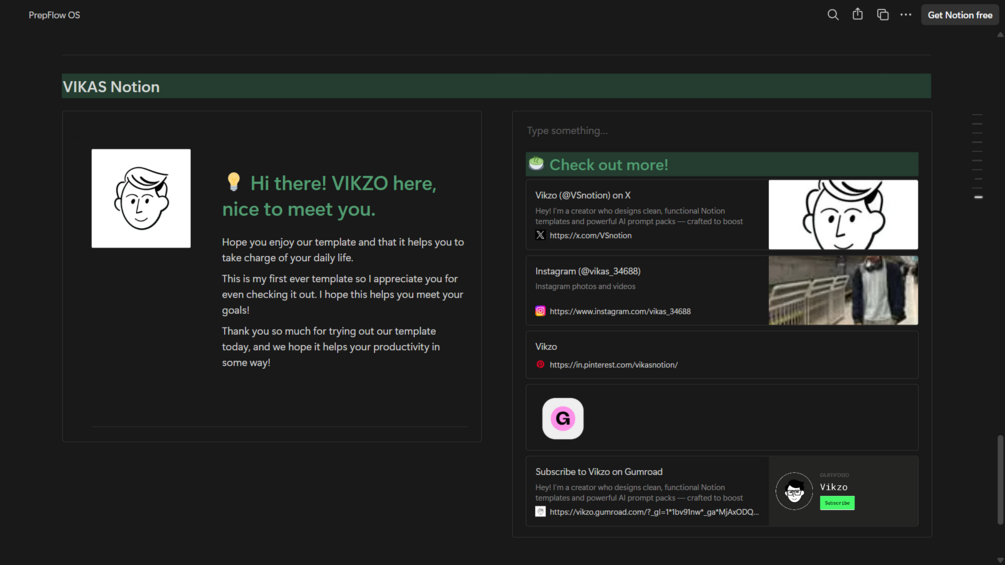Open the three-dot more options menu
Viewport: 1005px width, 565px height.
(x=906, y=15)
